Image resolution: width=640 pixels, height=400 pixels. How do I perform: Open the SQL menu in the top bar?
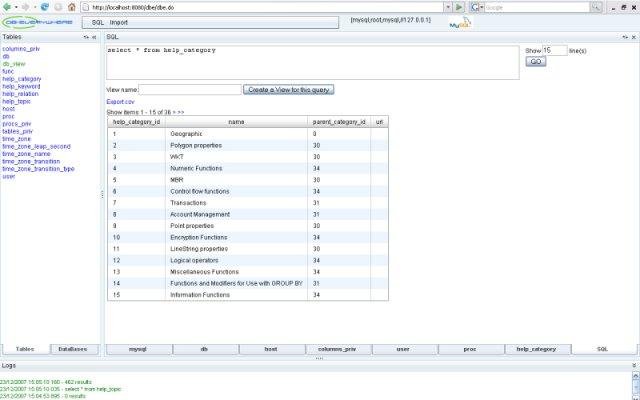[98, 20]
